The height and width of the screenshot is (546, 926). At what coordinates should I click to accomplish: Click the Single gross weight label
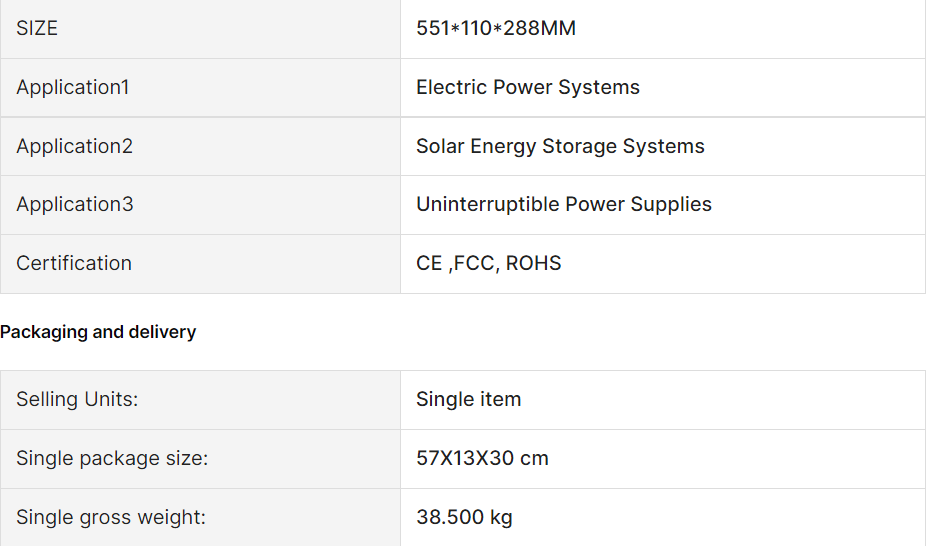pos(111,517)
